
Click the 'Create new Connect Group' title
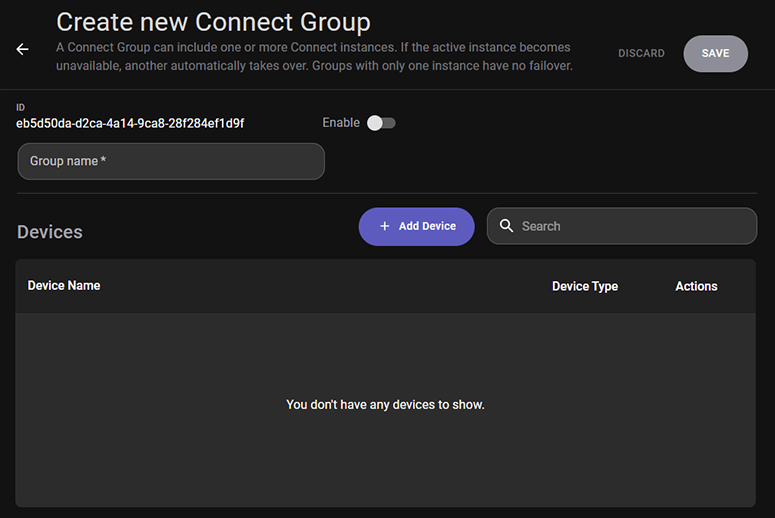pos(213,22)
